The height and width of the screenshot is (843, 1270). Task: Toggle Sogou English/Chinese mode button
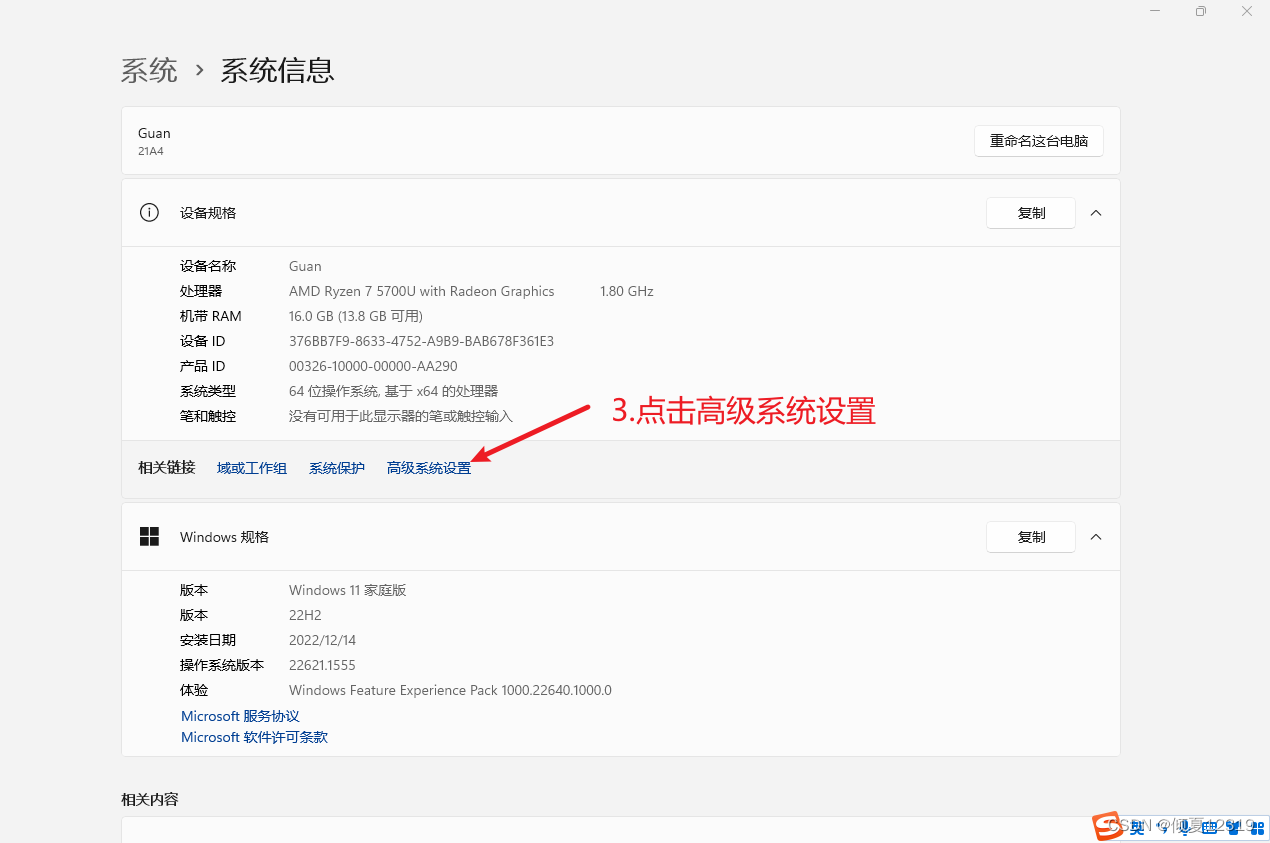pos(1137,828)
